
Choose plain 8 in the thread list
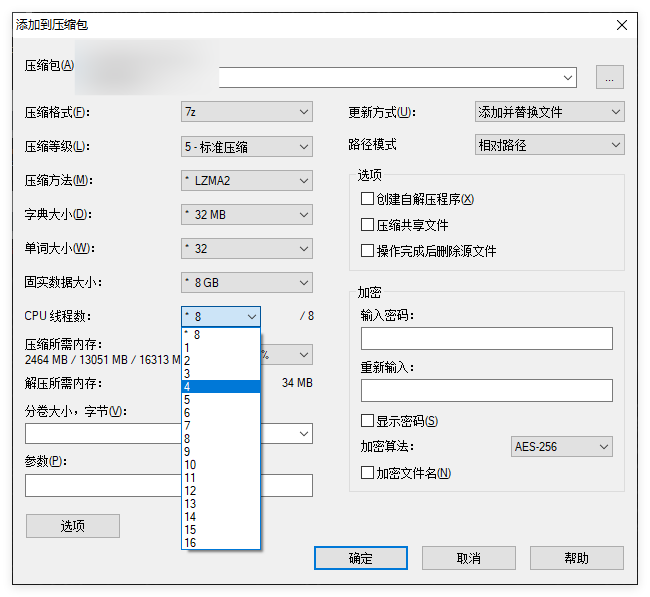(221, 439)
